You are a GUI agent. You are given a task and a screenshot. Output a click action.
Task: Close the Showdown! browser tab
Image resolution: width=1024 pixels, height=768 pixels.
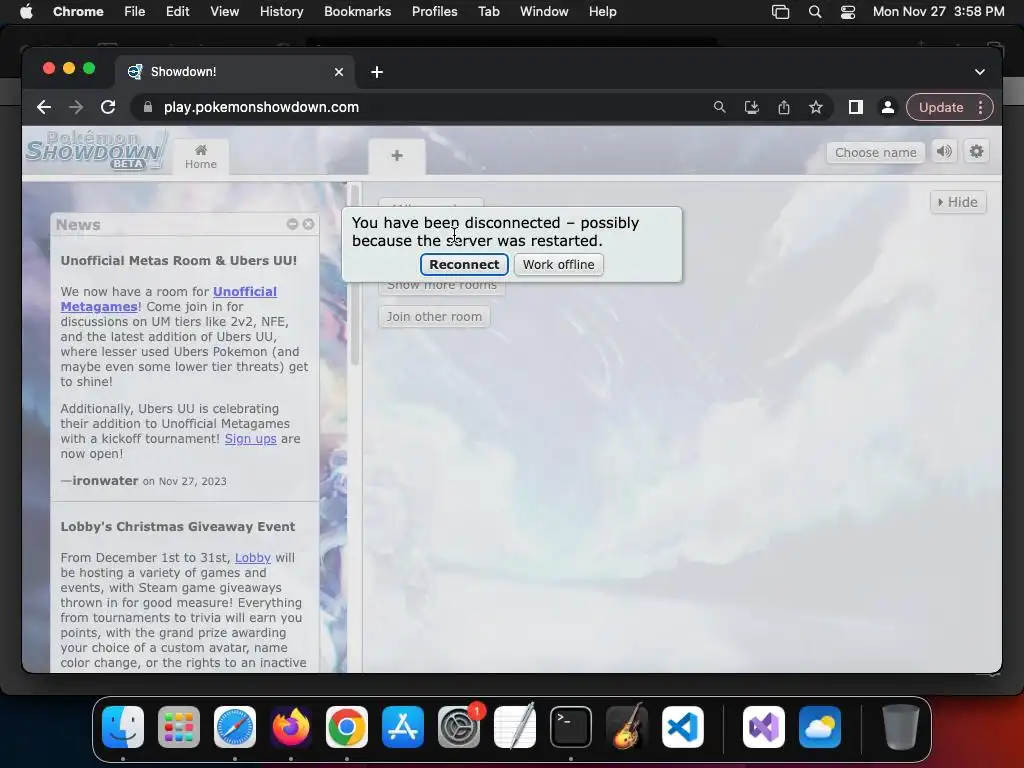339,72
